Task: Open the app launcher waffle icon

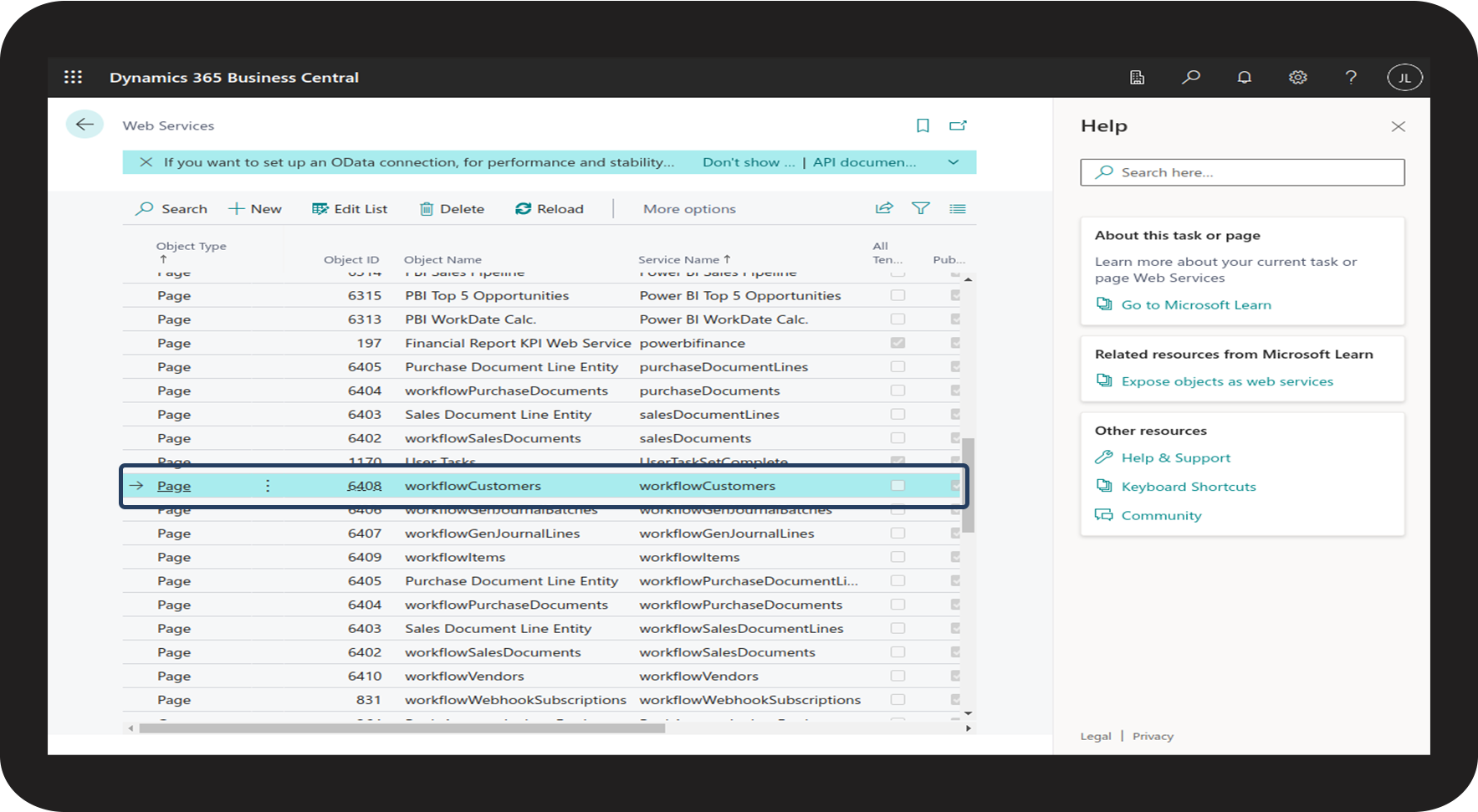Action: tap(74, 77)
